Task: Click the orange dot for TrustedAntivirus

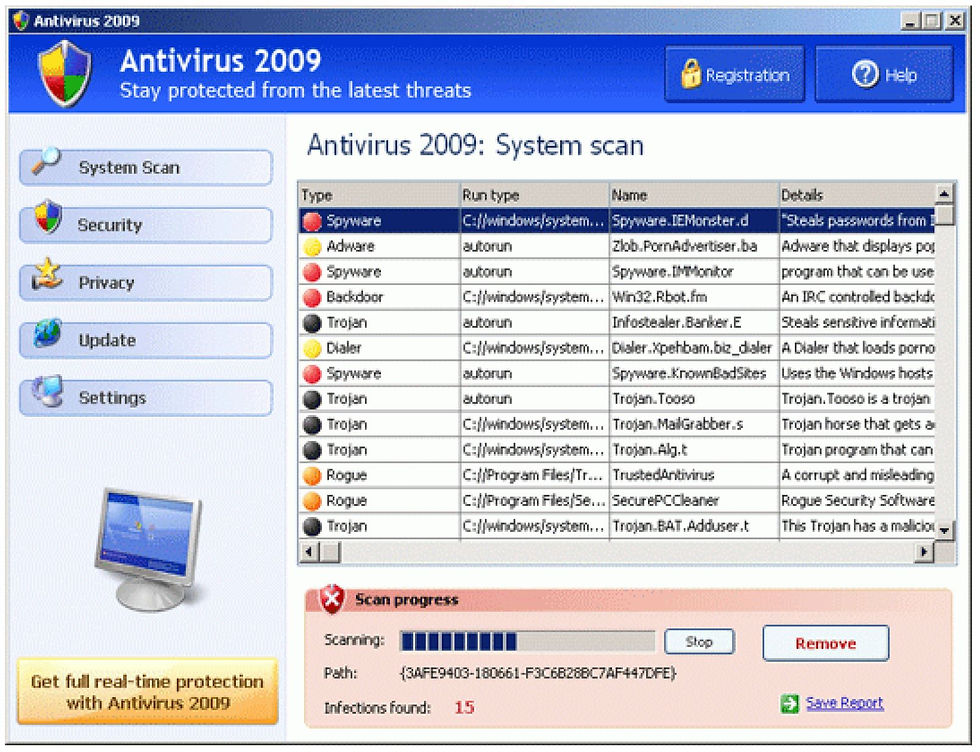Action: 312,476
